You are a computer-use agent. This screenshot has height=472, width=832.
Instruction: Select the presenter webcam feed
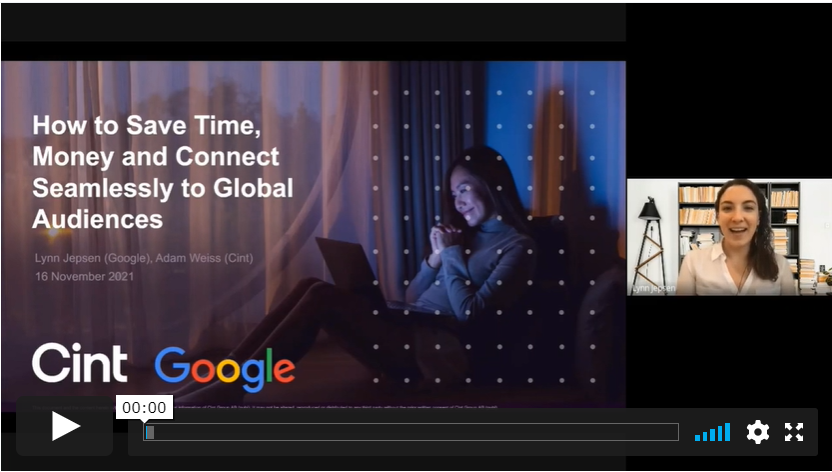pos(728,237)
